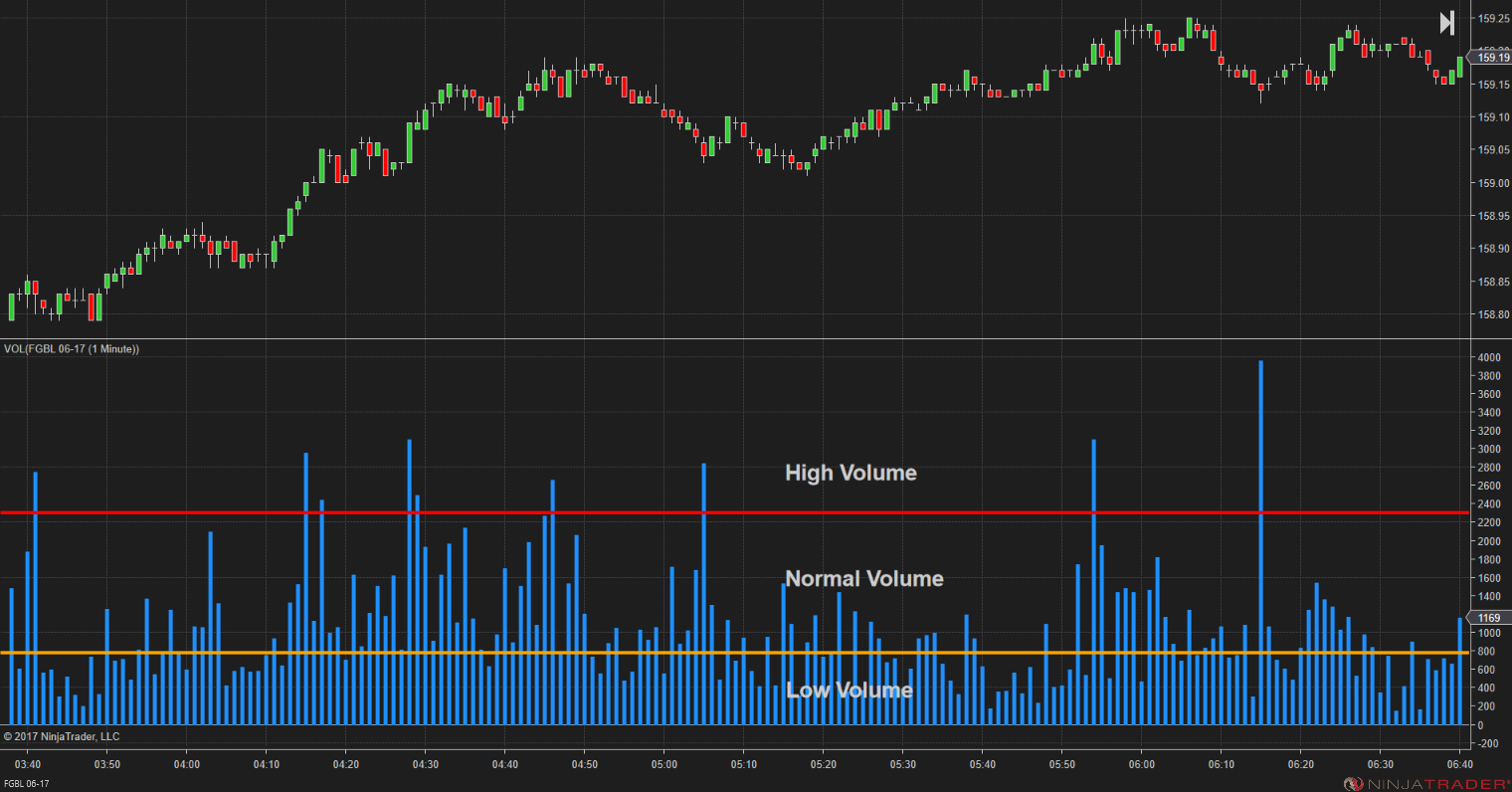
Task: Switch to the FGBL 06-17 chart tab
Action: (26, 784)
